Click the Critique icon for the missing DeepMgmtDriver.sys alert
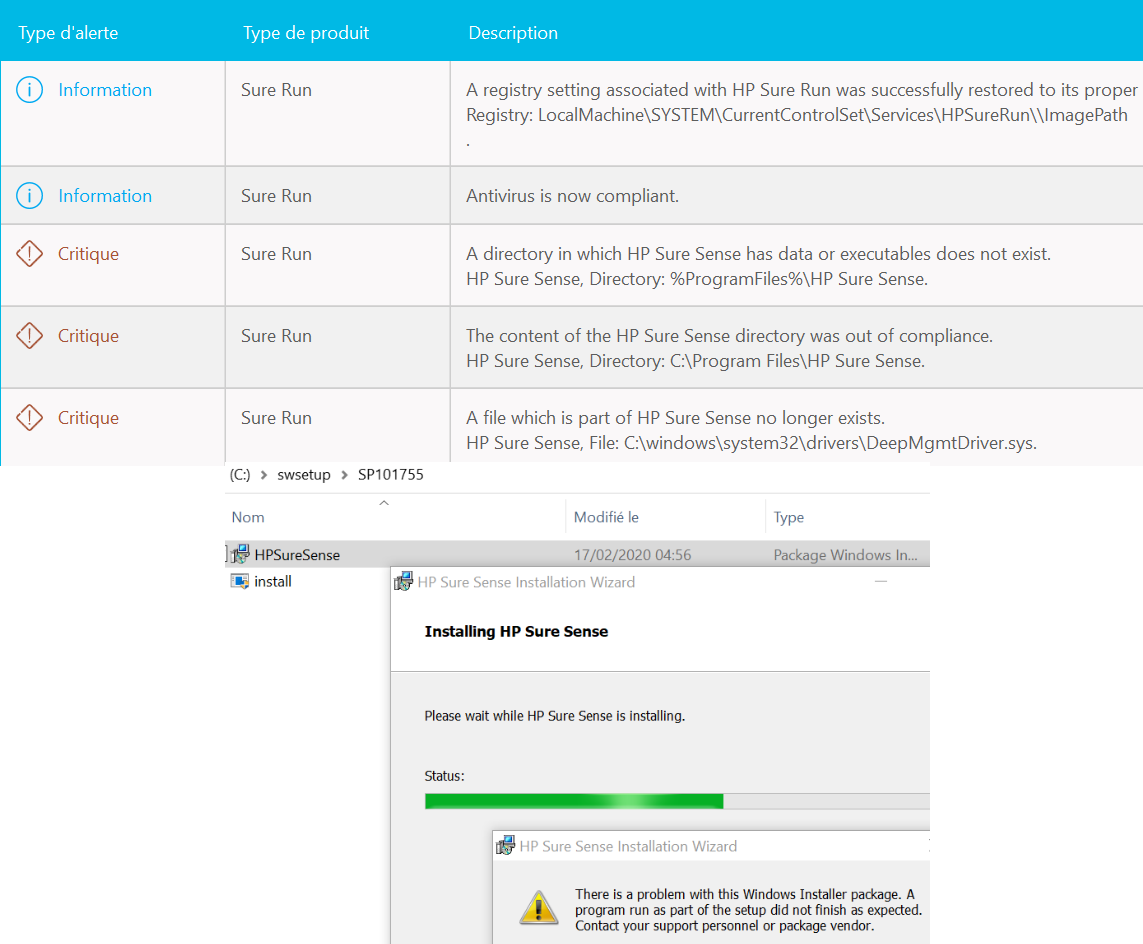 point(29,417)
